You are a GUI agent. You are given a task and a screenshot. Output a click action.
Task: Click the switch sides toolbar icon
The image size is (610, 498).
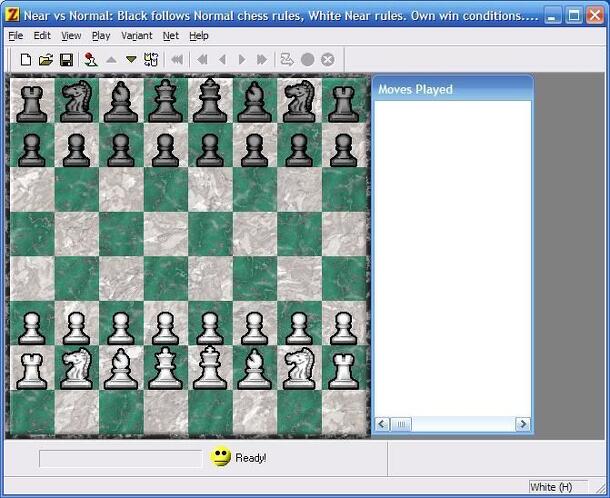point(151,60)
